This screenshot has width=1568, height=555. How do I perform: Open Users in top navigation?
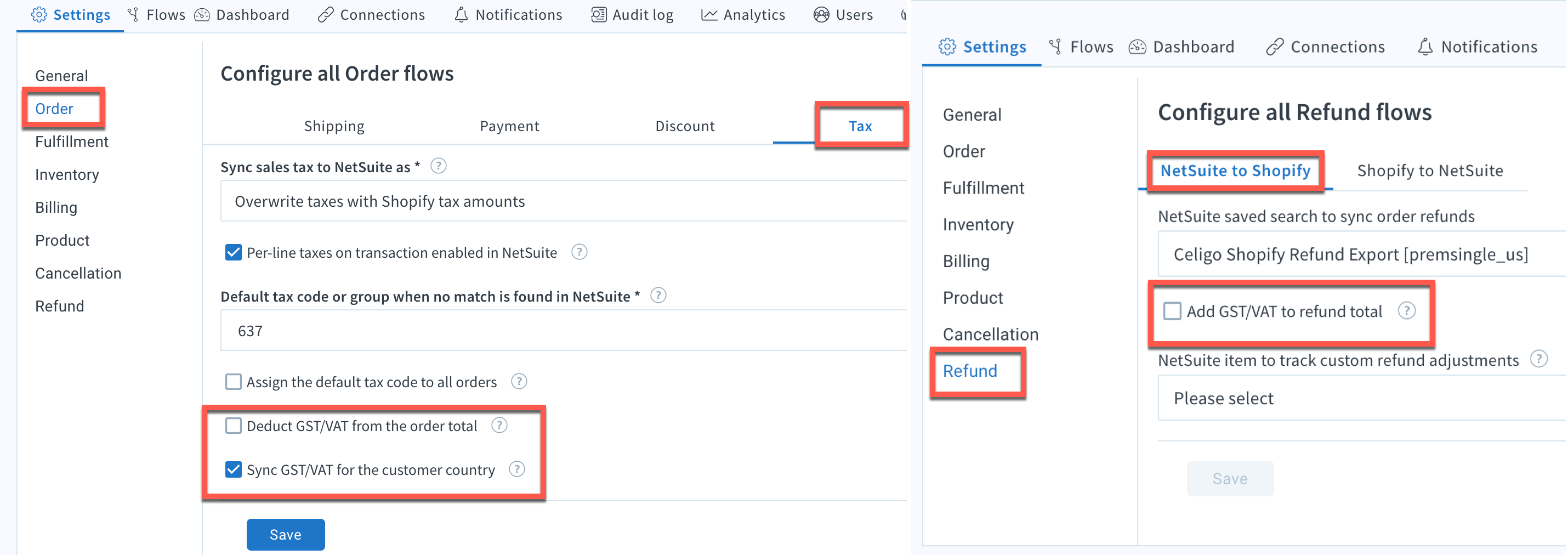coord(843,15)
